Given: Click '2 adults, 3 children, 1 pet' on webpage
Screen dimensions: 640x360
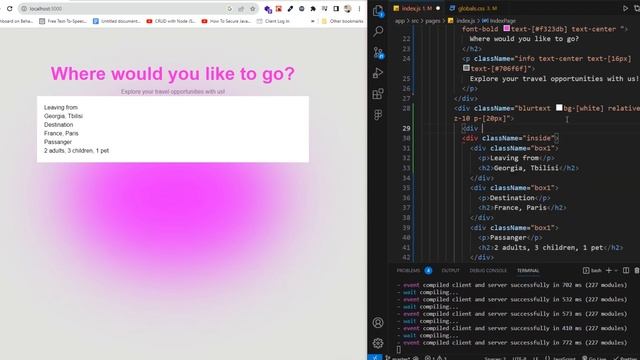Looking at the screenshot, I should click(x=76, y=151).
